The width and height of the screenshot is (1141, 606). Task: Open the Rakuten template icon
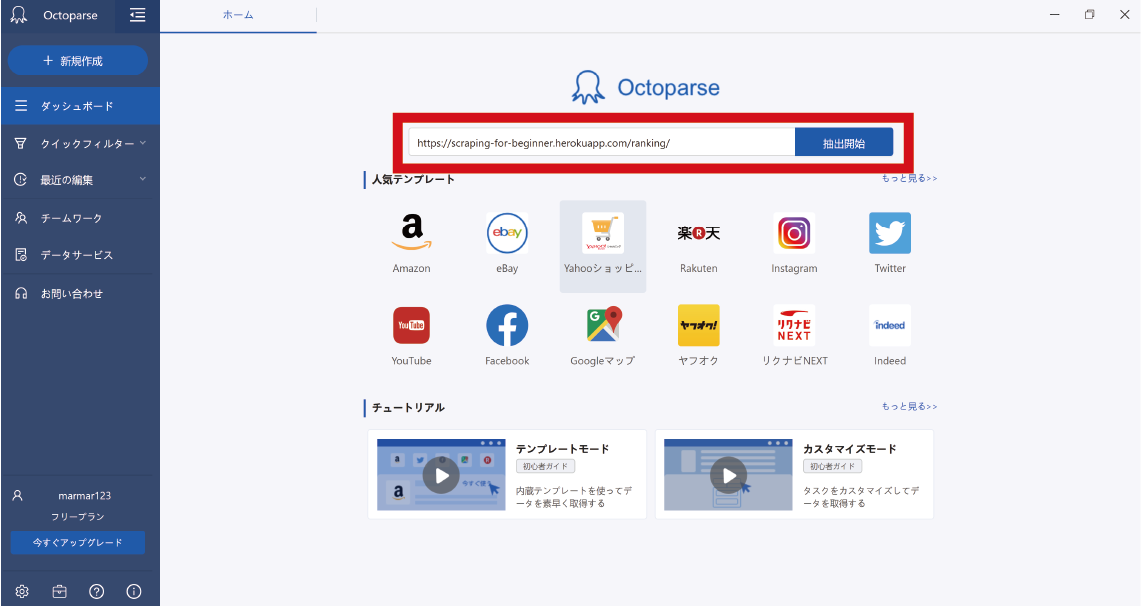point(699,233)
